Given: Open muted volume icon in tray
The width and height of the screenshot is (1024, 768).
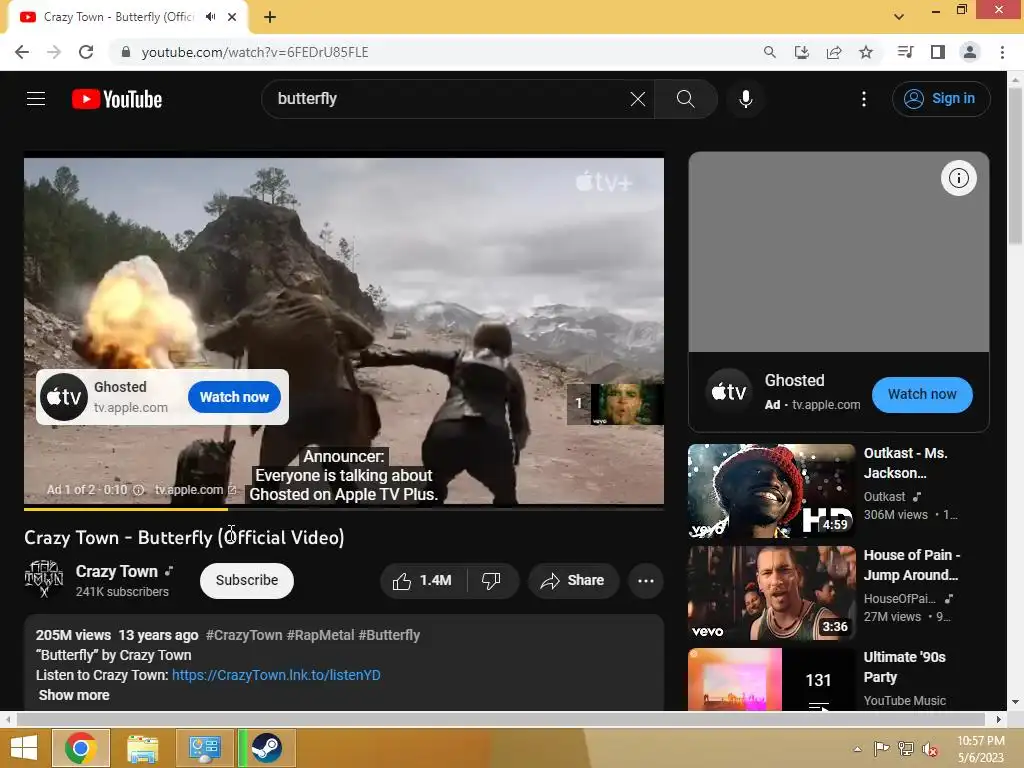Looking at the screenshot, I should click(930, 749).
